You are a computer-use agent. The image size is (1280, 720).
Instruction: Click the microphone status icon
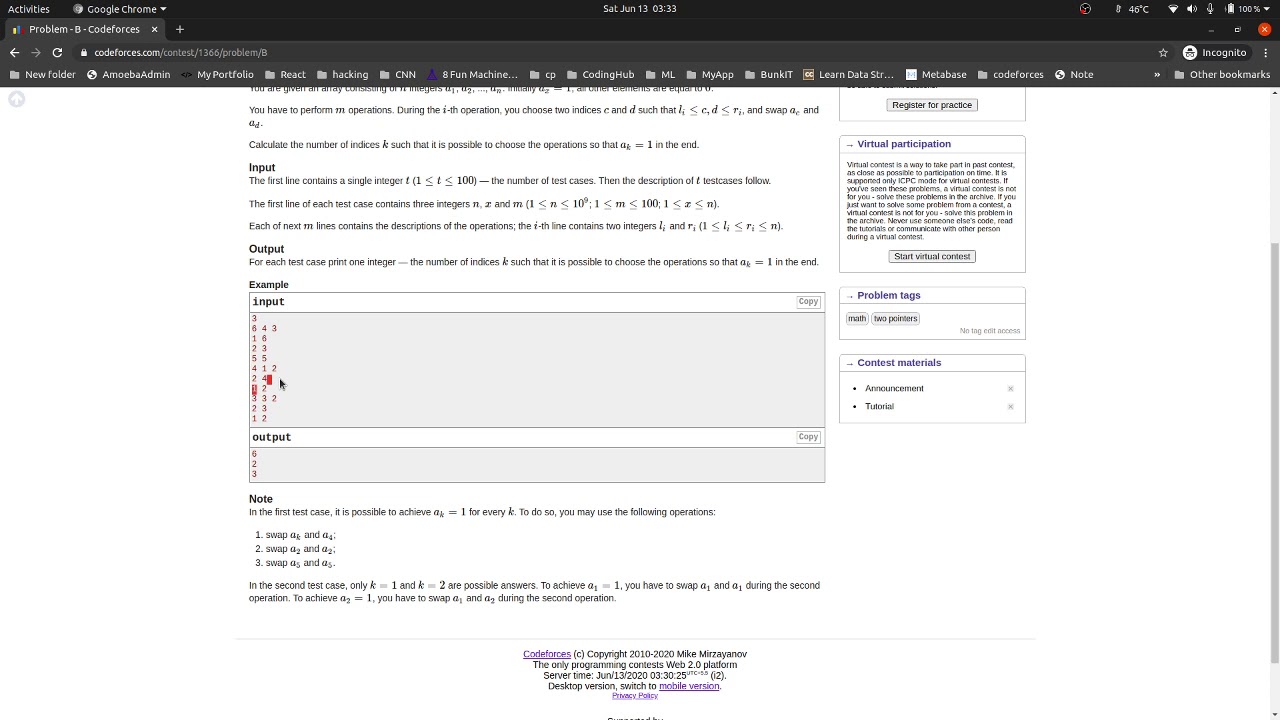pos(1210,9)
